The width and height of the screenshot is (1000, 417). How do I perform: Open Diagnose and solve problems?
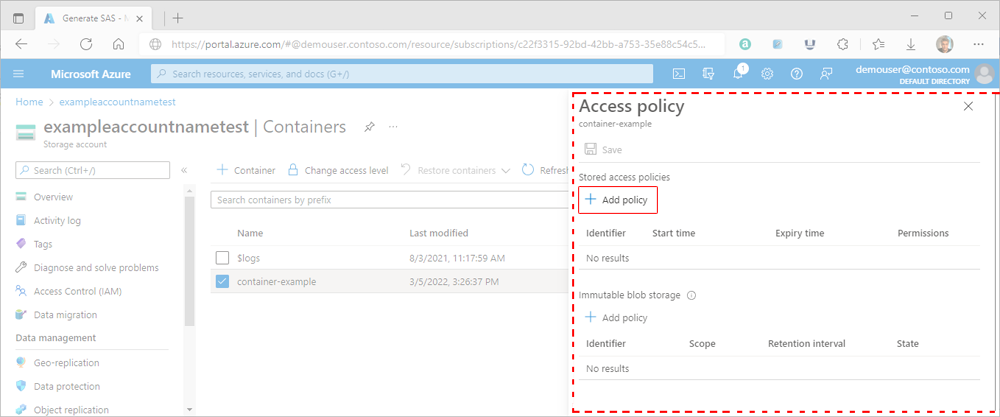96,268
